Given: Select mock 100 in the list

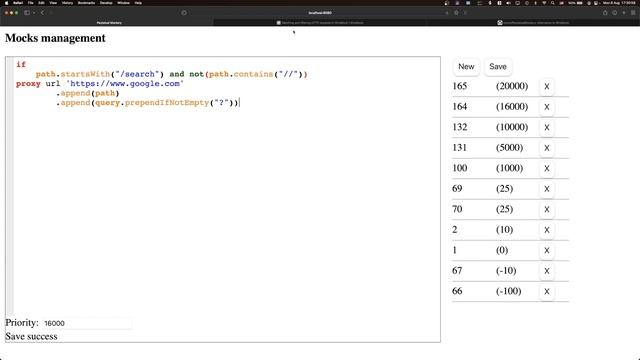Looking at the screenshot, I should coord(460,168).
